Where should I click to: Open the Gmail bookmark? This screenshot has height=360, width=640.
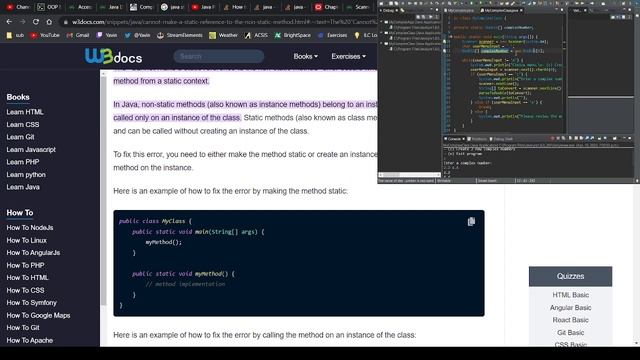pos(78,36)
